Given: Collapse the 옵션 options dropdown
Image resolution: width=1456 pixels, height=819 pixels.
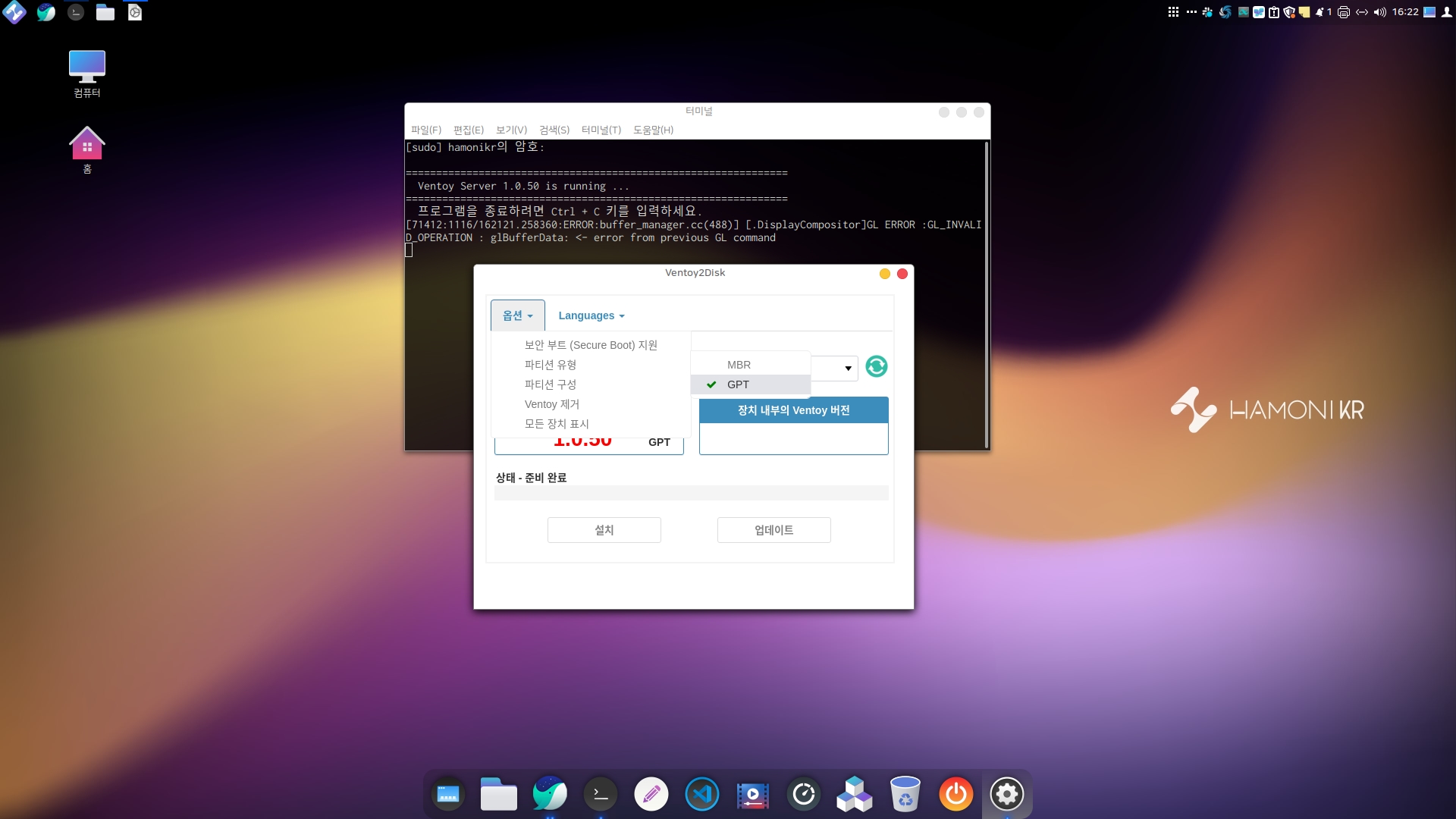Looking at the screenshot, I should 517,315.
